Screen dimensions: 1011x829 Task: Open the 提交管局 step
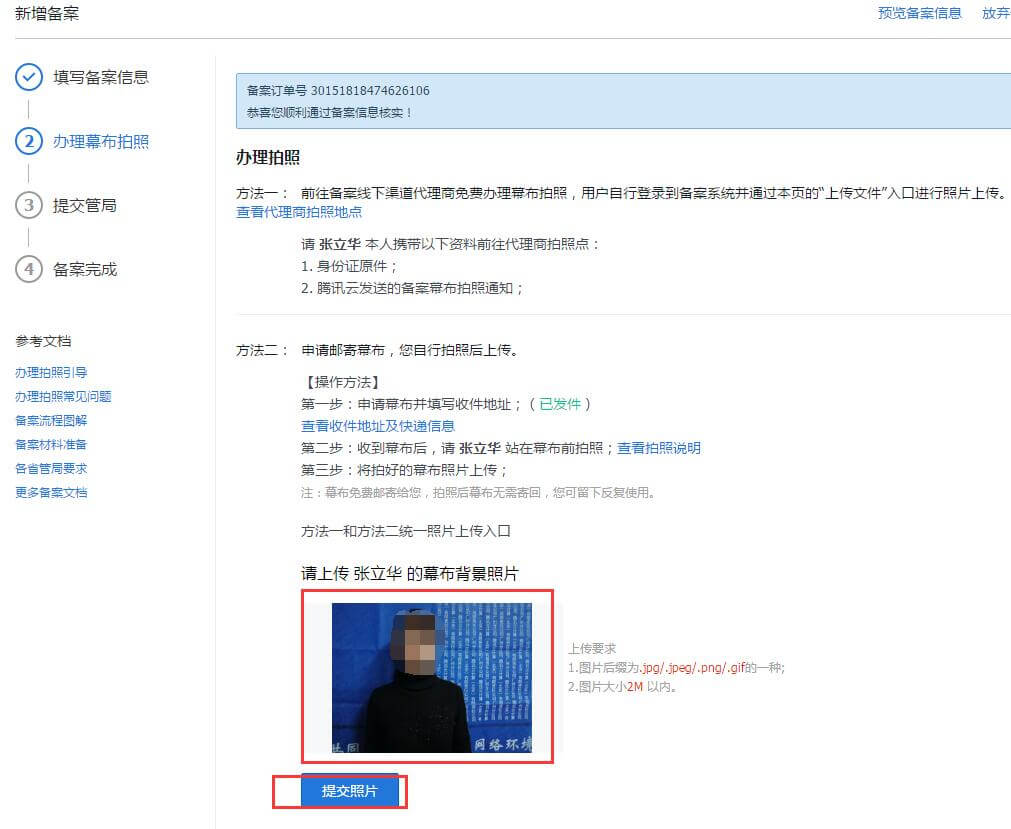click(84, 205)
